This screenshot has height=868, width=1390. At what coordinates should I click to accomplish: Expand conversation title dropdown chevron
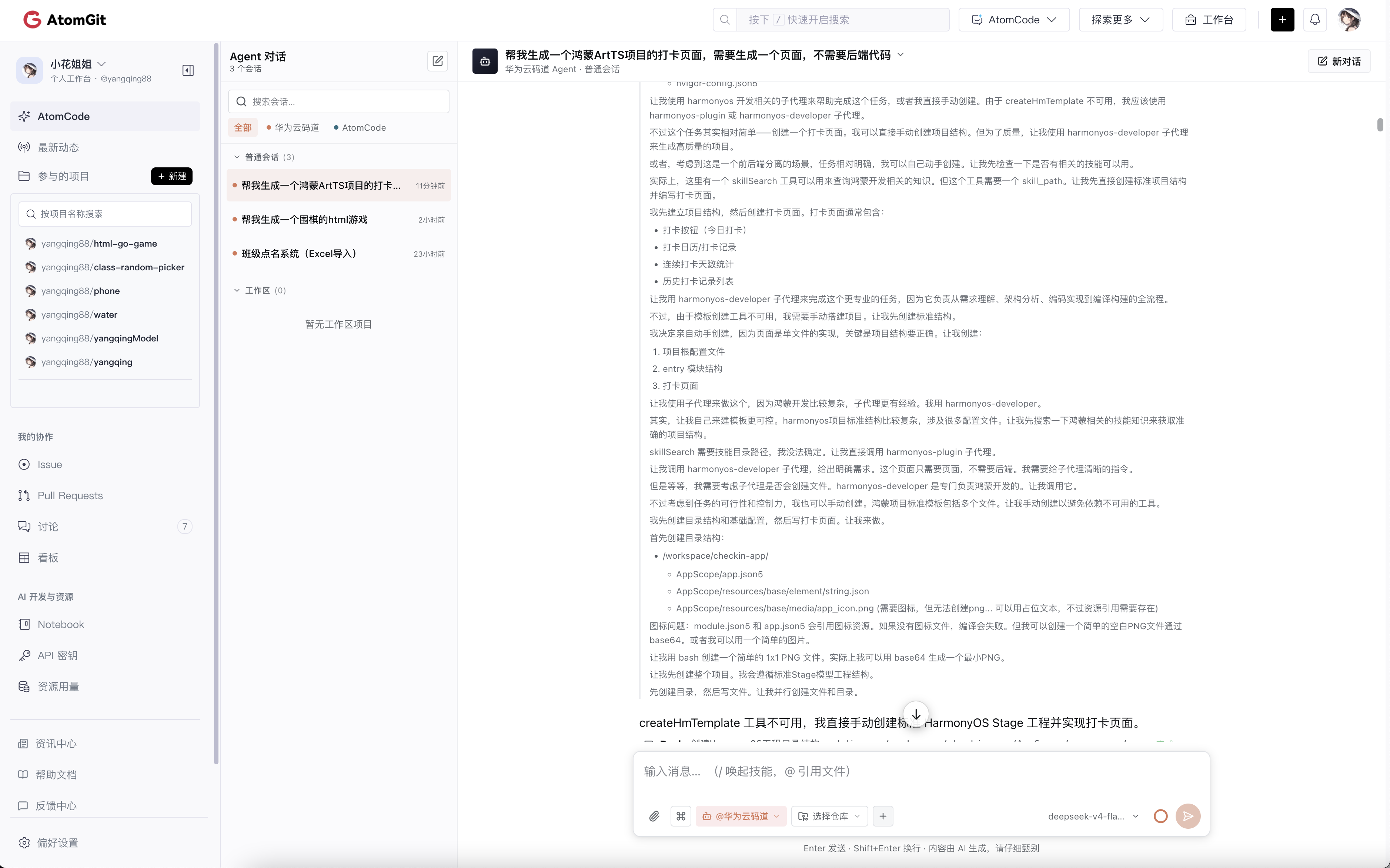pyautogui.click(x=900, y=54)
